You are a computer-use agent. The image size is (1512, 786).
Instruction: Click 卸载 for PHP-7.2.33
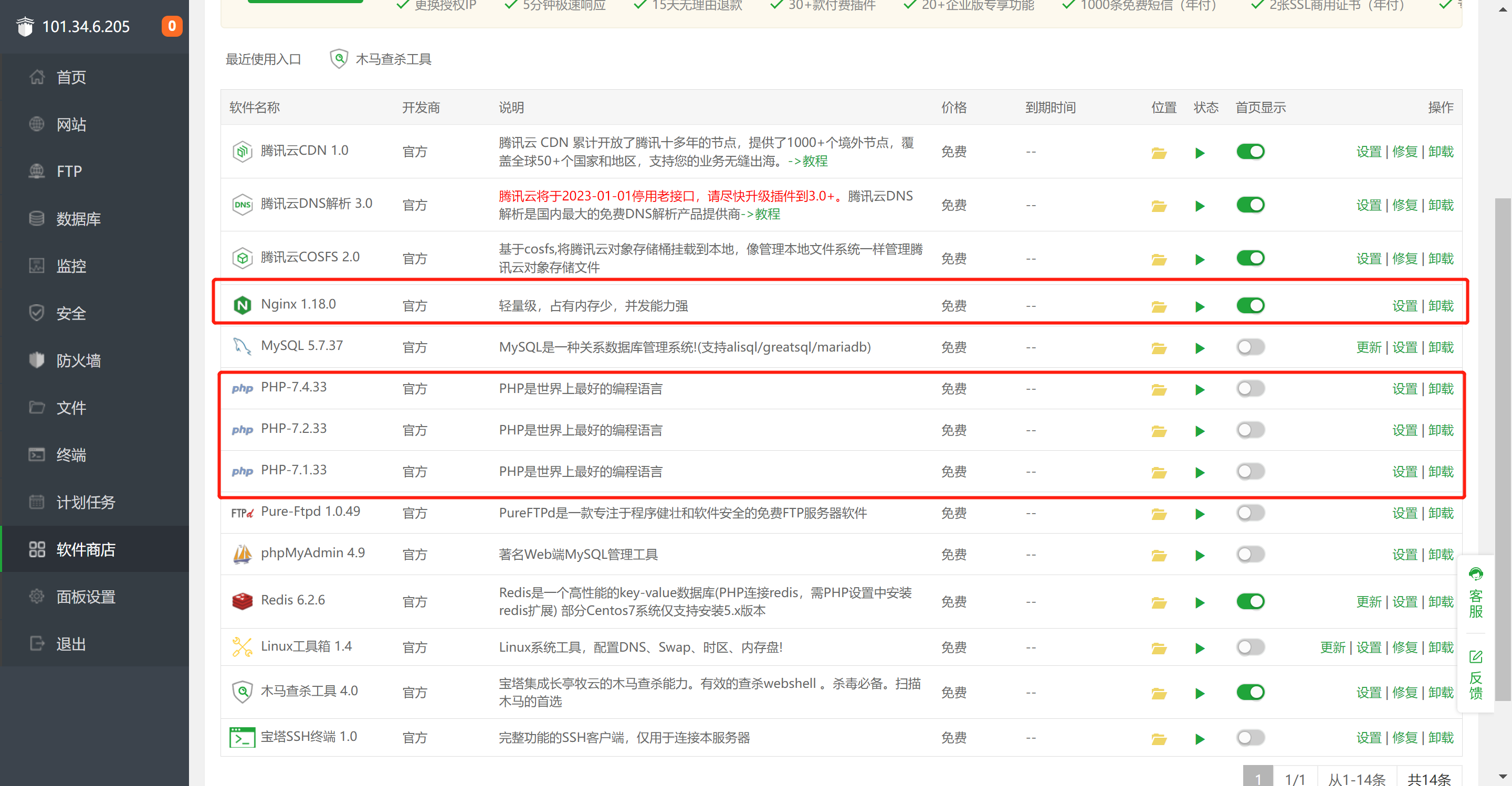[x=1441, y=430]
